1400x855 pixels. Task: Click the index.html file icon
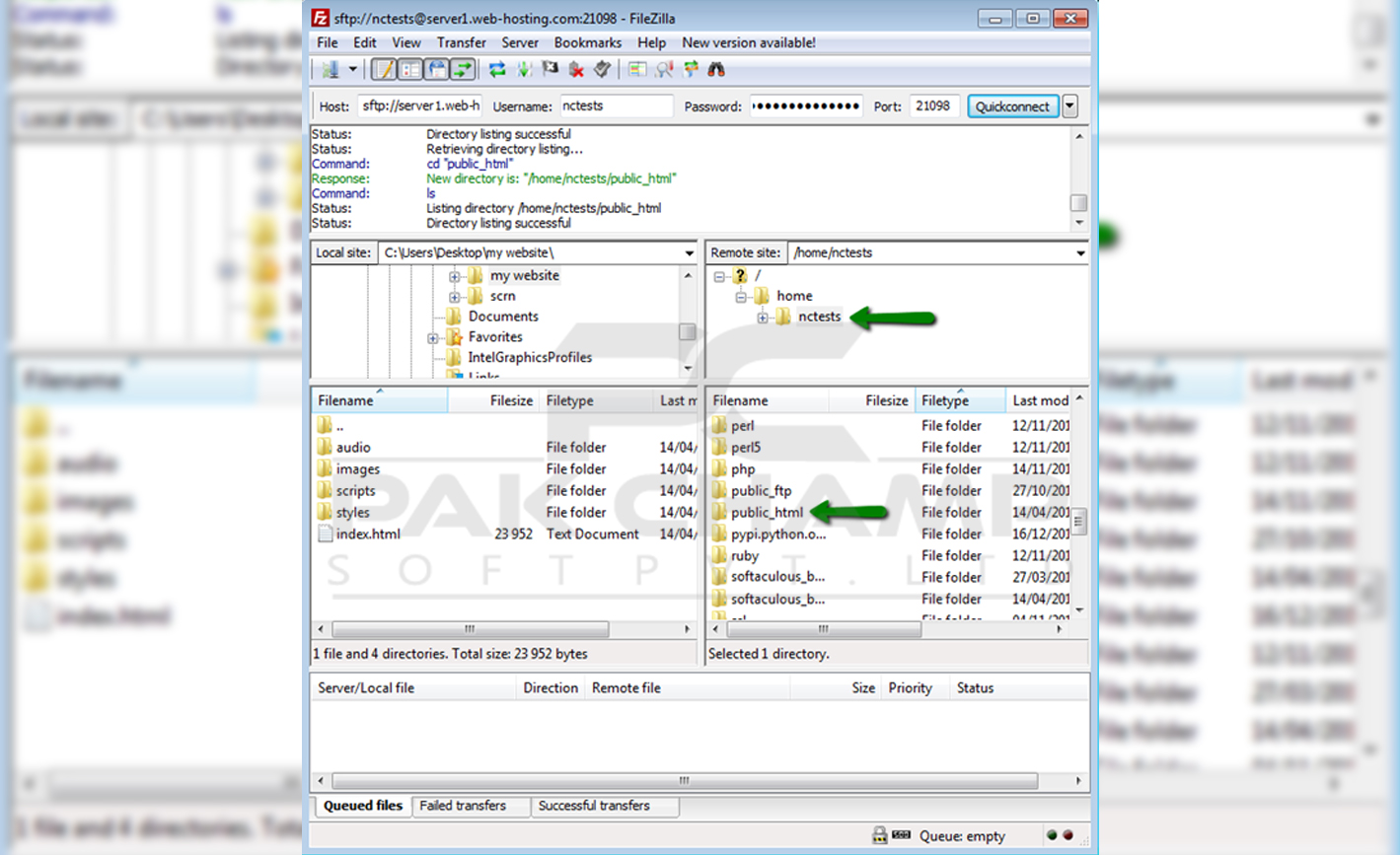(326, 534)
